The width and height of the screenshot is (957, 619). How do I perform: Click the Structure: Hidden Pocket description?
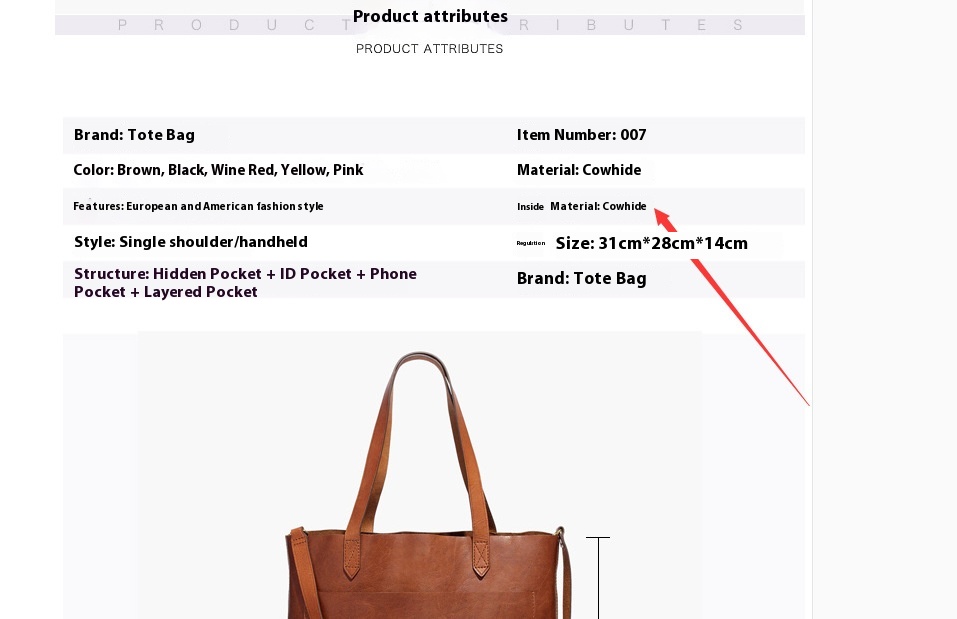[x=245, y=283]
